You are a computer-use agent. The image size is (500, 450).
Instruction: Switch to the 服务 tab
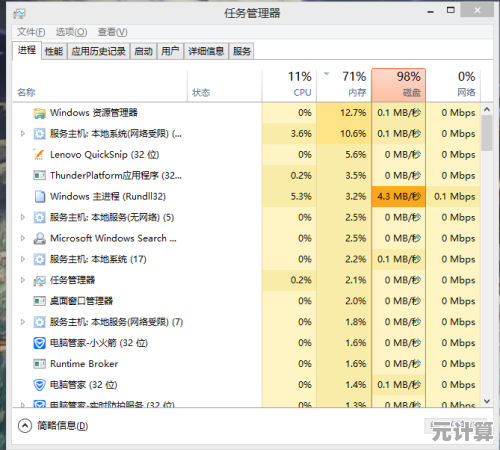click(242, 51)
